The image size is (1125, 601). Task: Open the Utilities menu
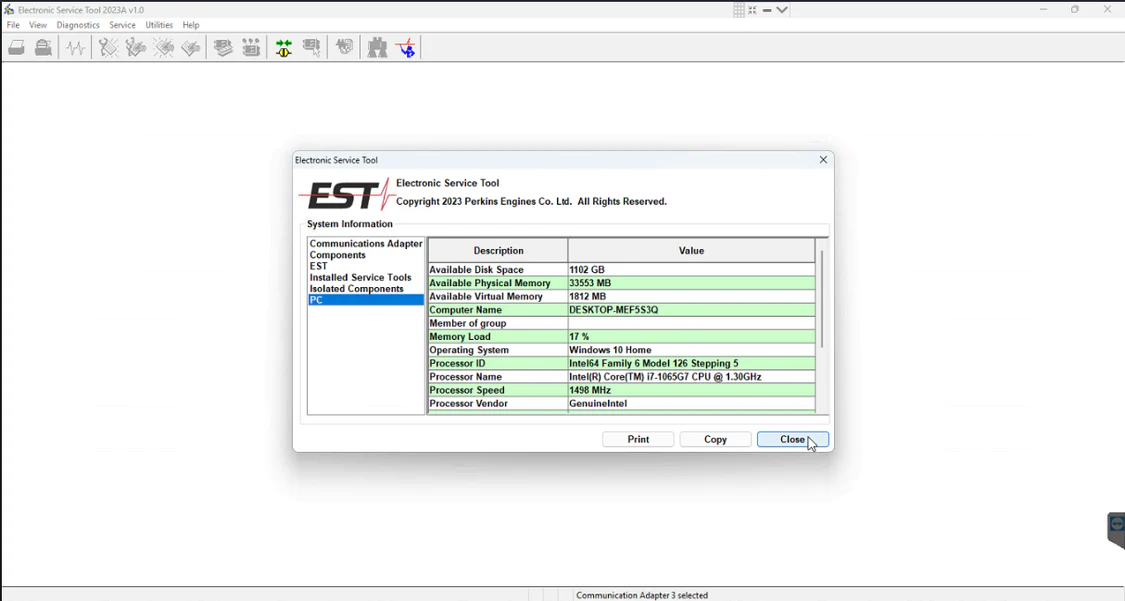pyautogui.click(x=159, y=25)
